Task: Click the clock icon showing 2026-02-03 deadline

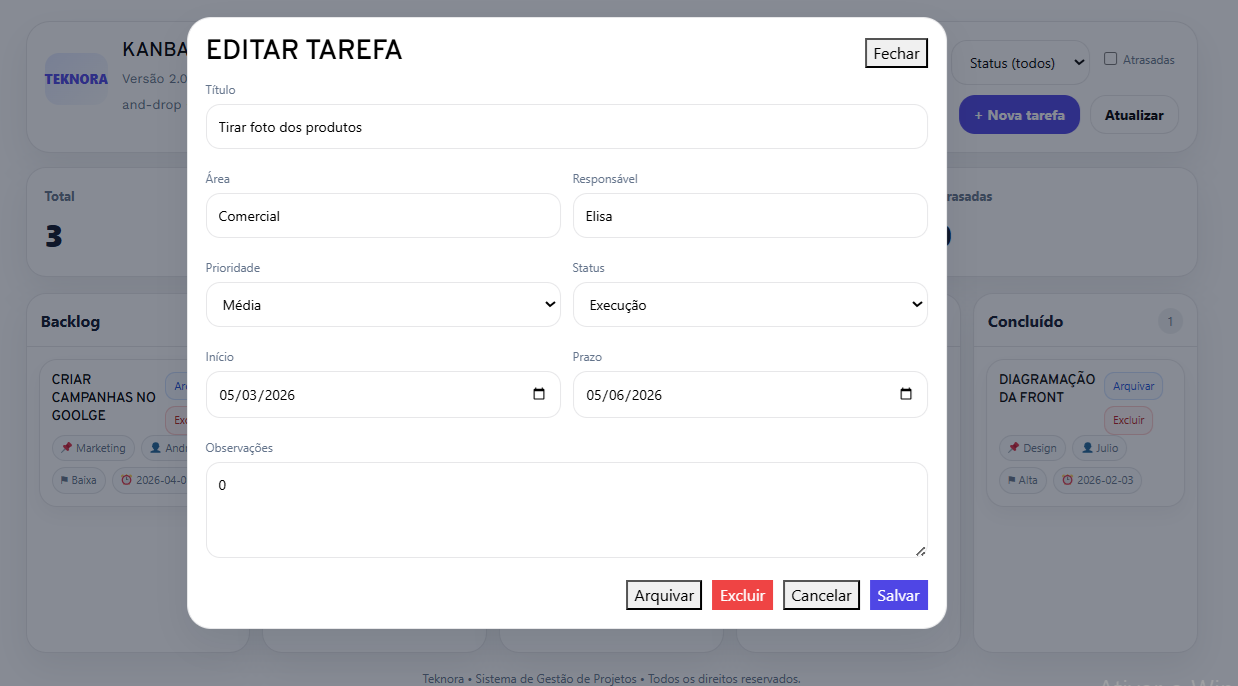Action: click(x=1066, y=480)
